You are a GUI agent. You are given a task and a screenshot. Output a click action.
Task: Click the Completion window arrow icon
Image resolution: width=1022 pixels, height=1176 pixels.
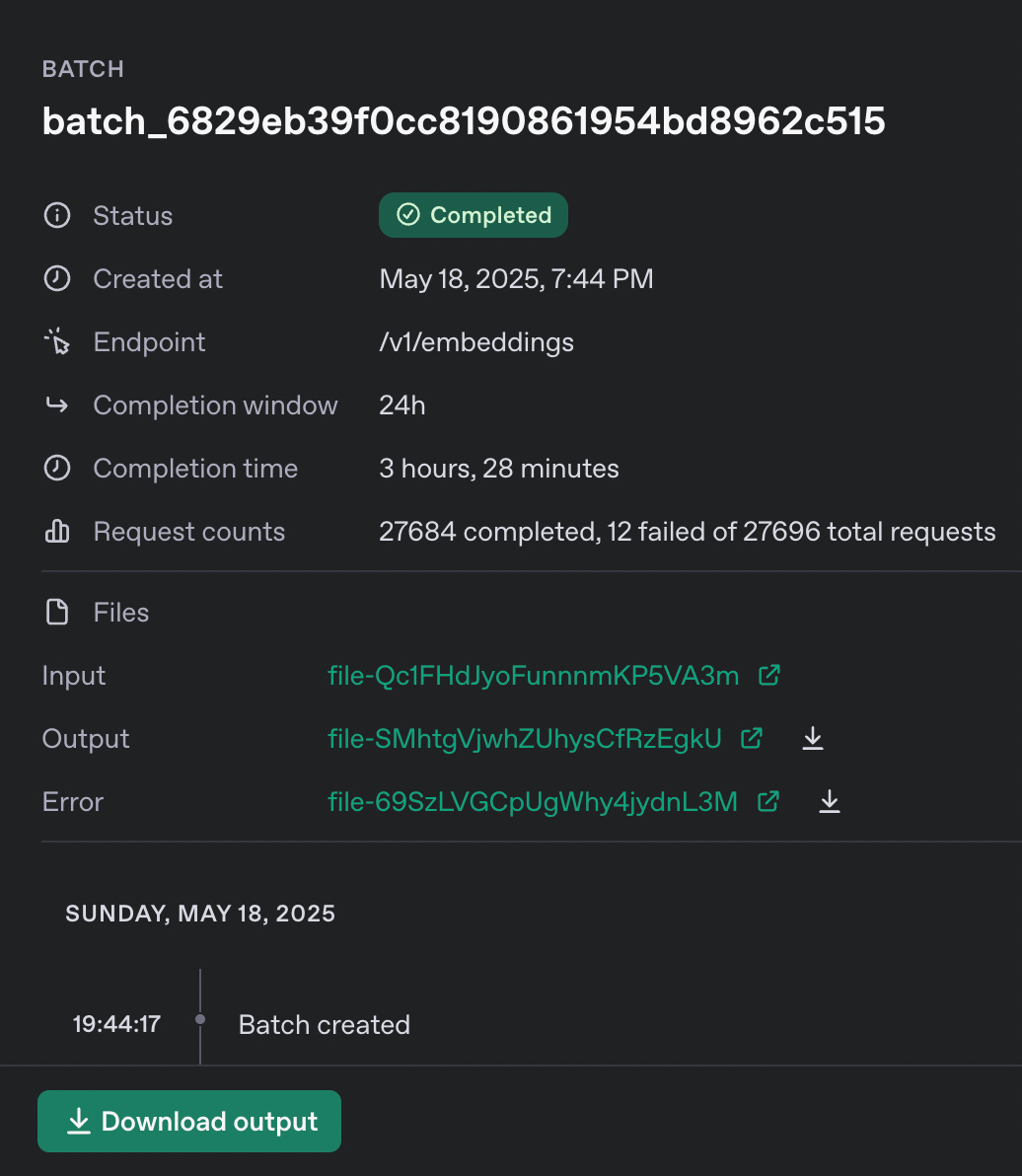(57, 404)
